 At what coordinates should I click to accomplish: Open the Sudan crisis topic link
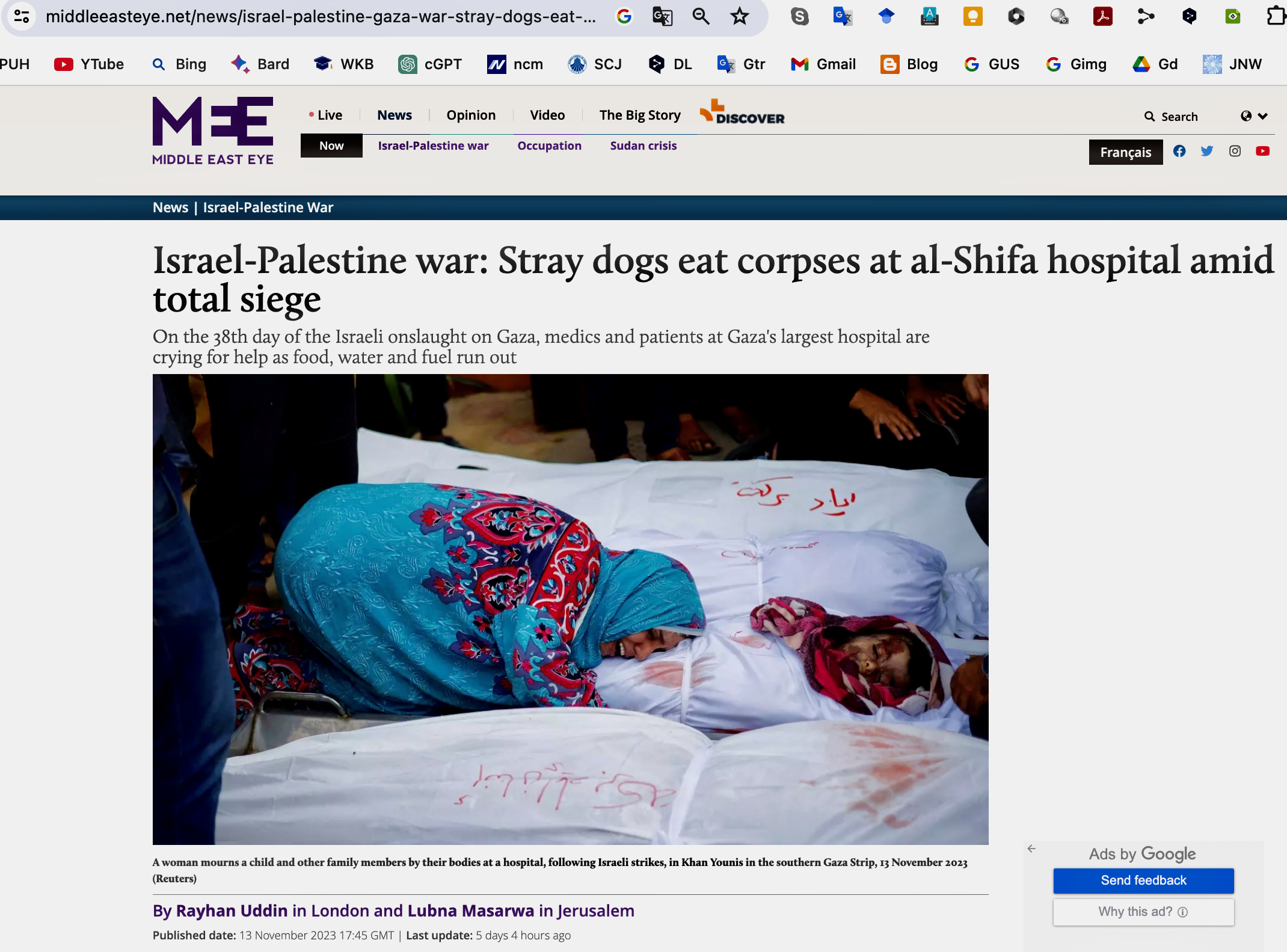point(643,146)
